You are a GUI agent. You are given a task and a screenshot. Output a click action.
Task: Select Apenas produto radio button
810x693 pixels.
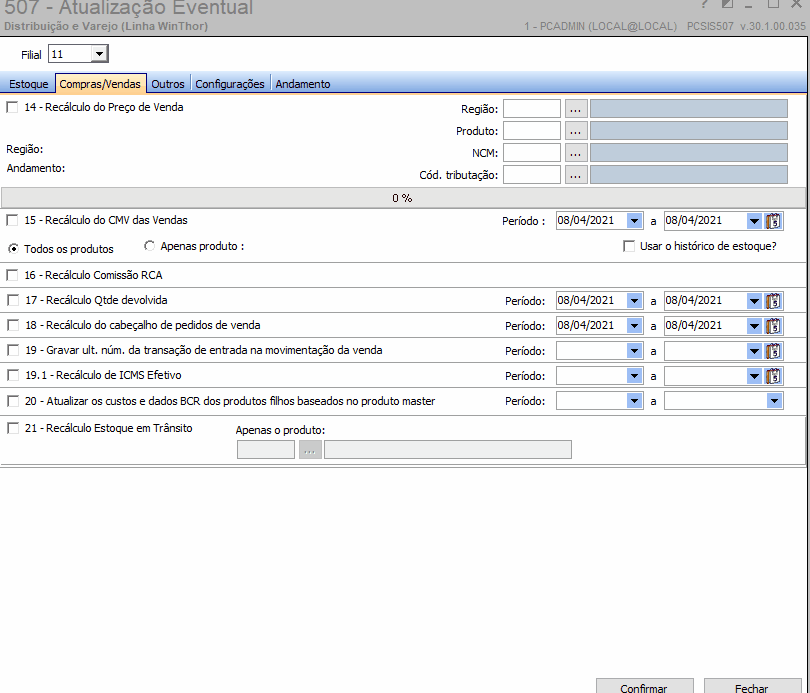[149, 246]
